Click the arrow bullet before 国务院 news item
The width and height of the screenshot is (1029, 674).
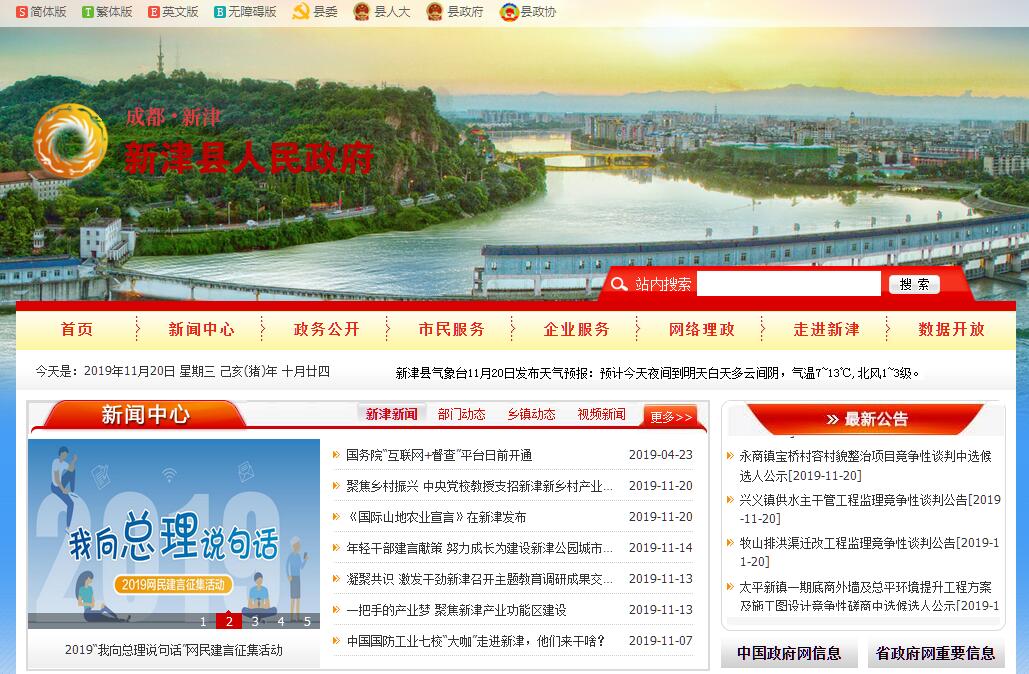[336, 455]
